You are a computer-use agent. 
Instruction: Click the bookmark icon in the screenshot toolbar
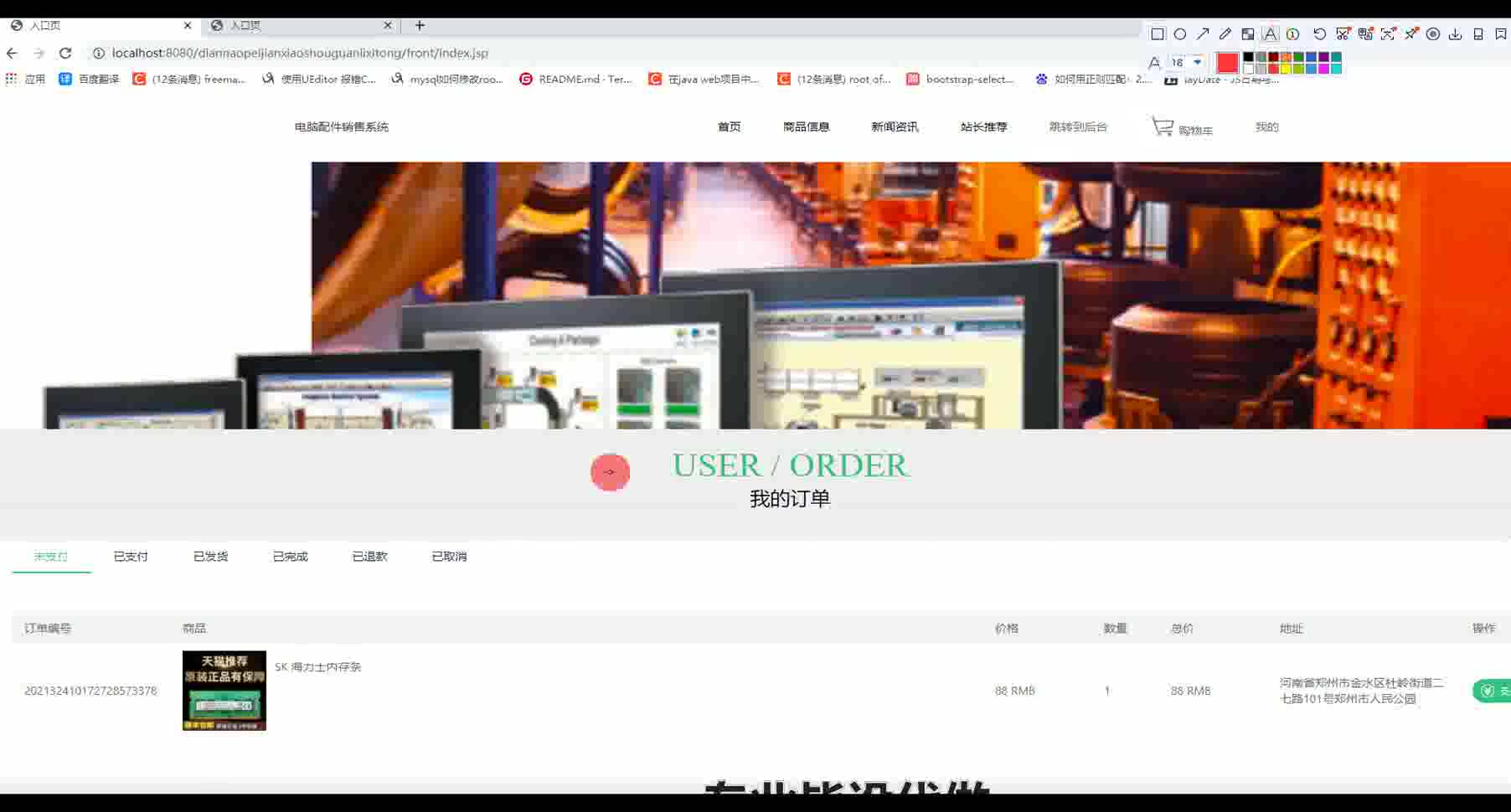point(1501,34)
